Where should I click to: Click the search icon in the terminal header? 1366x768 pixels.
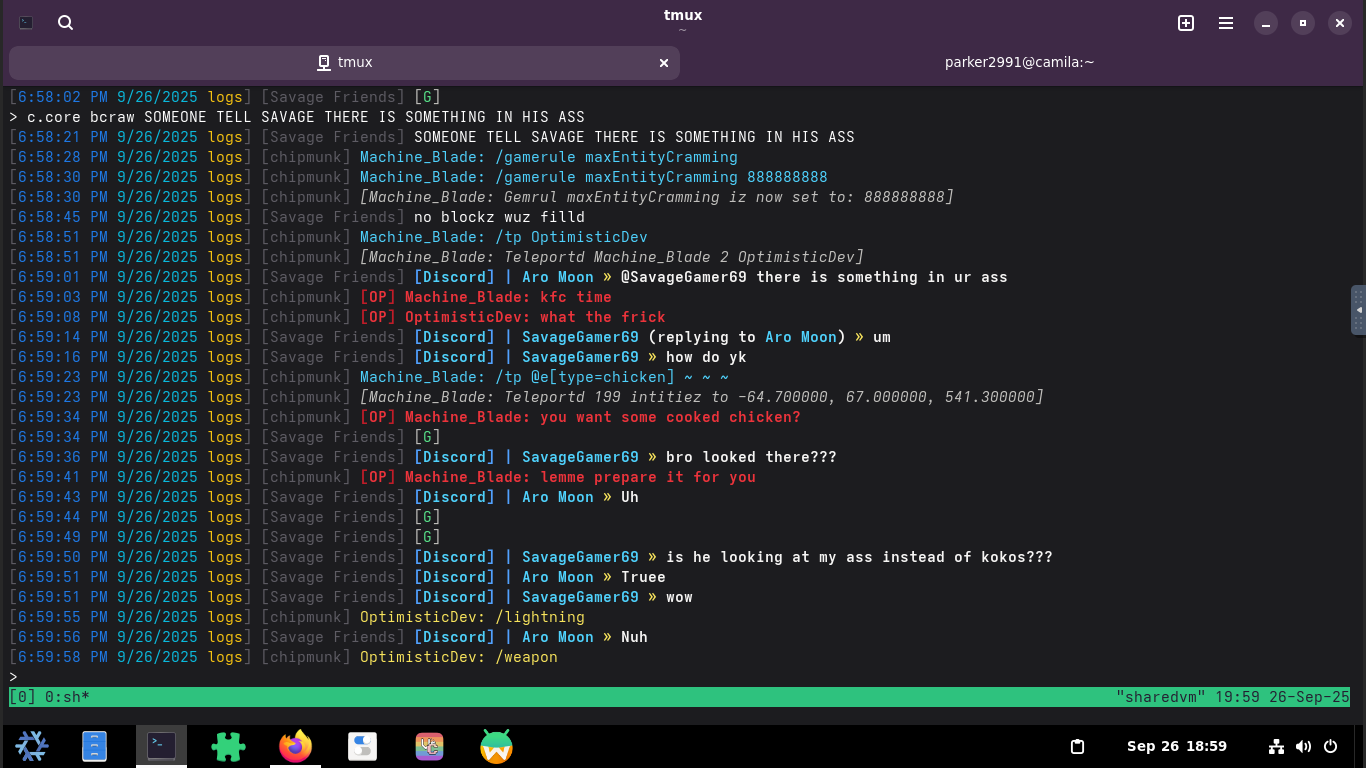point(66,23)
